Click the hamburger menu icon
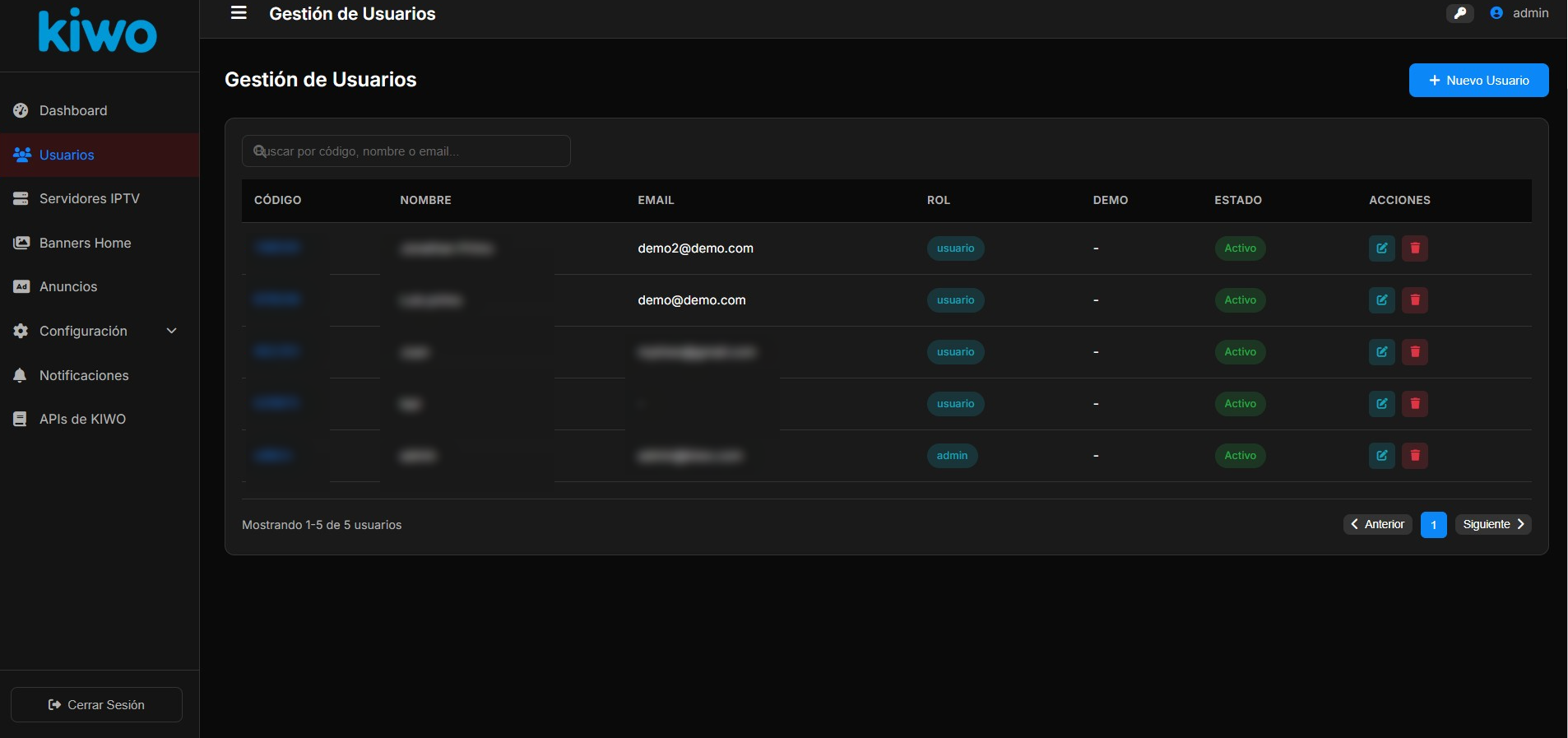 (239, 13)
